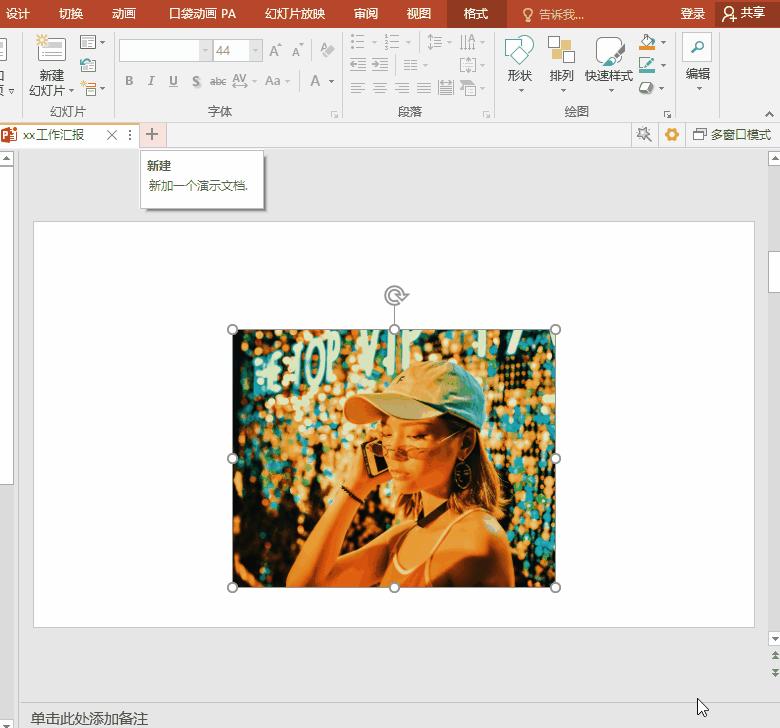This screenshot has width=780, height=728.
Task: Open the 口袋动画 PA ribbon tab
Action: (x=202, y=13)
